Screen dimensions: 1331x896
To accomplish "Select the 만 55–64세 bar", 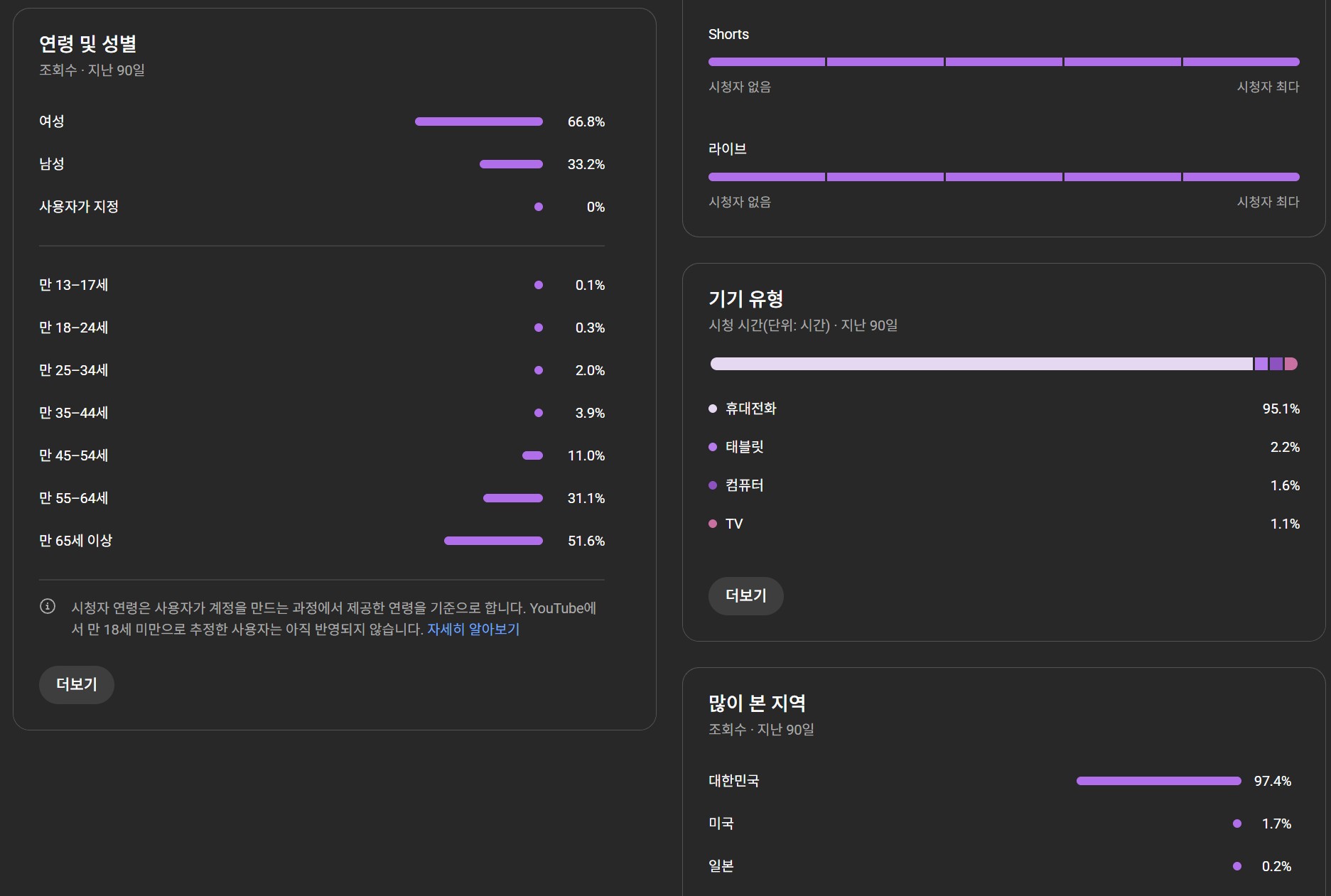I will [512, 498].
